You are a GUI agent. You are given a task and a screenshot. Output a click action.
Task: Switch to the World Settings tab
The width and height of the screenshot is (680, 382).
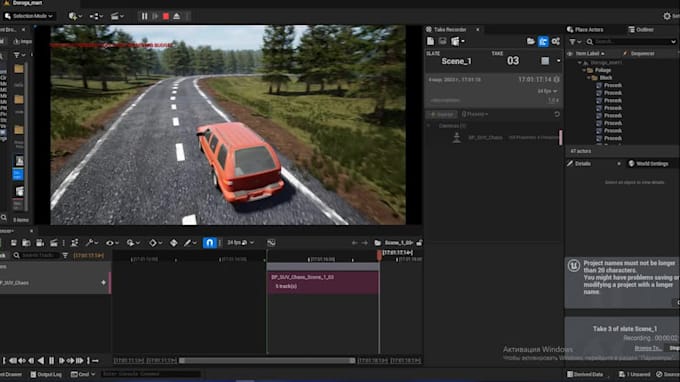[x=648, y=163]
